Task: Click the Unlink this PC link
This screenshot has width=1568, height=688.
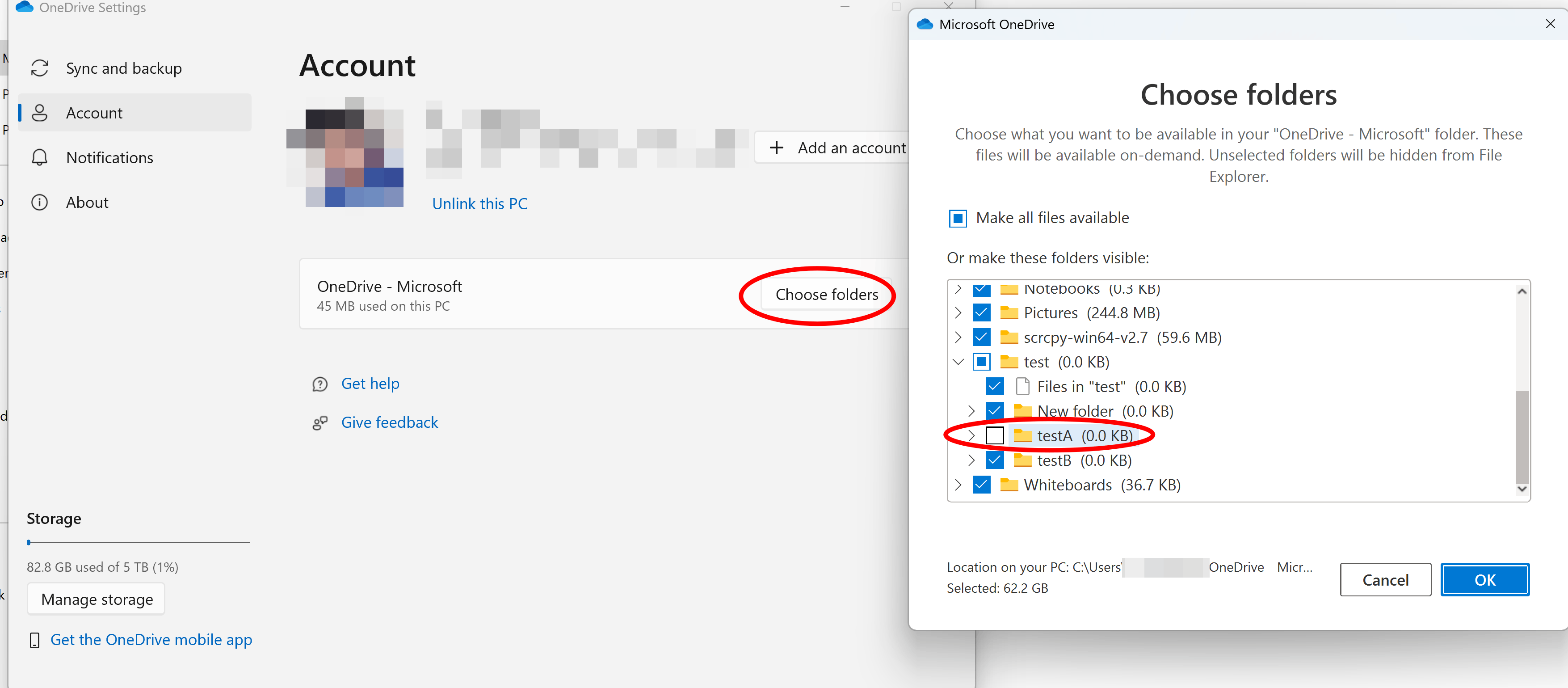Action: pos(479,203)
